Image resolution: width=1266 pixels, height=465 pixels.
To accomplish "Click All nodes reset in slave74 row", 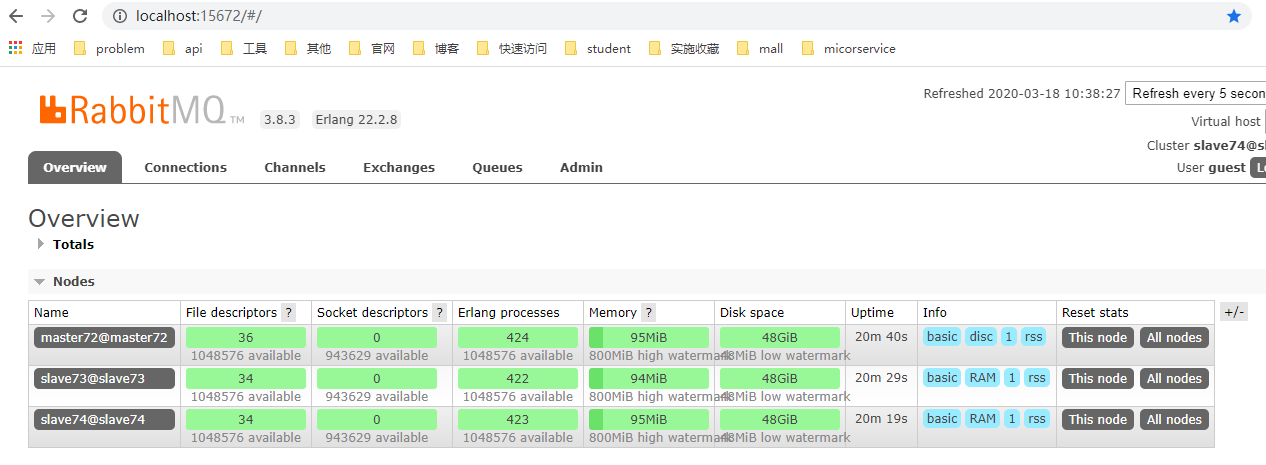I will pos(1174,419).
